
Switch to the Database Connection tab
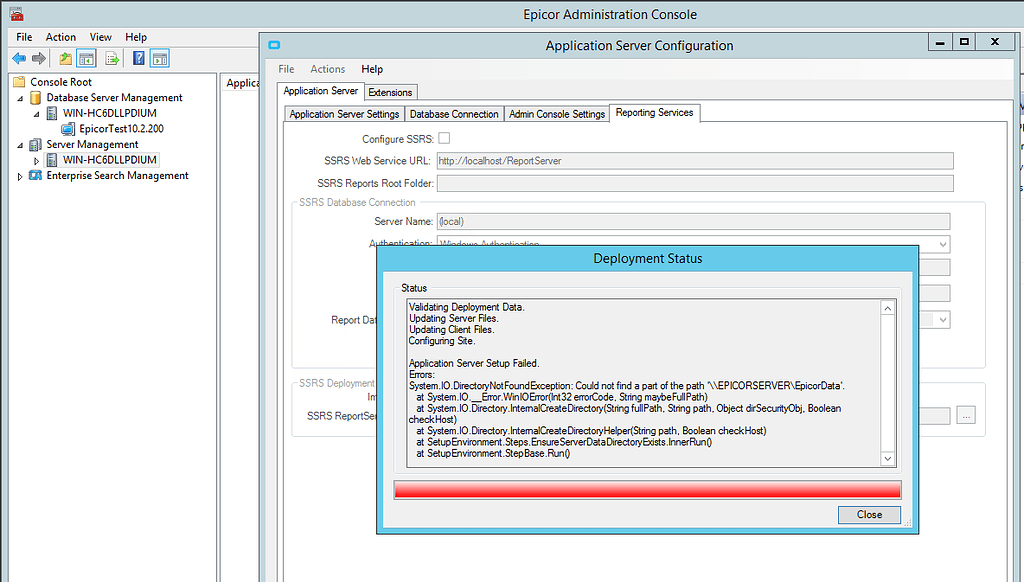pos(454,114)
